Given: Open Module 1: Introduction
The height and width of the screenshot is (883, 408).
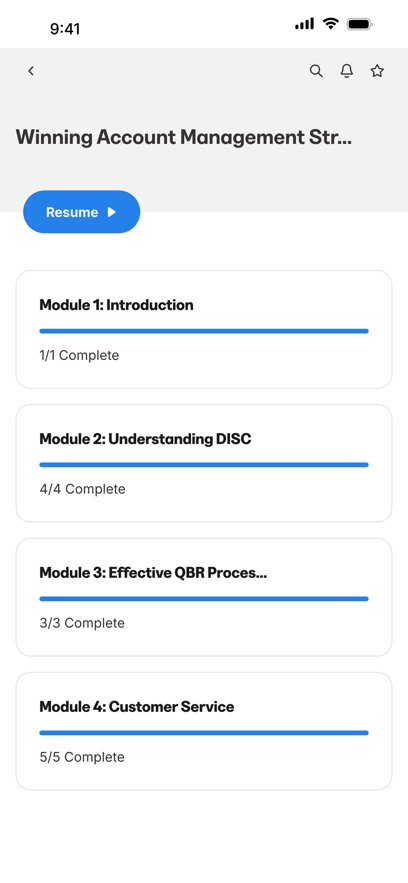Looking at the screenshot, I should pos(204,329).
